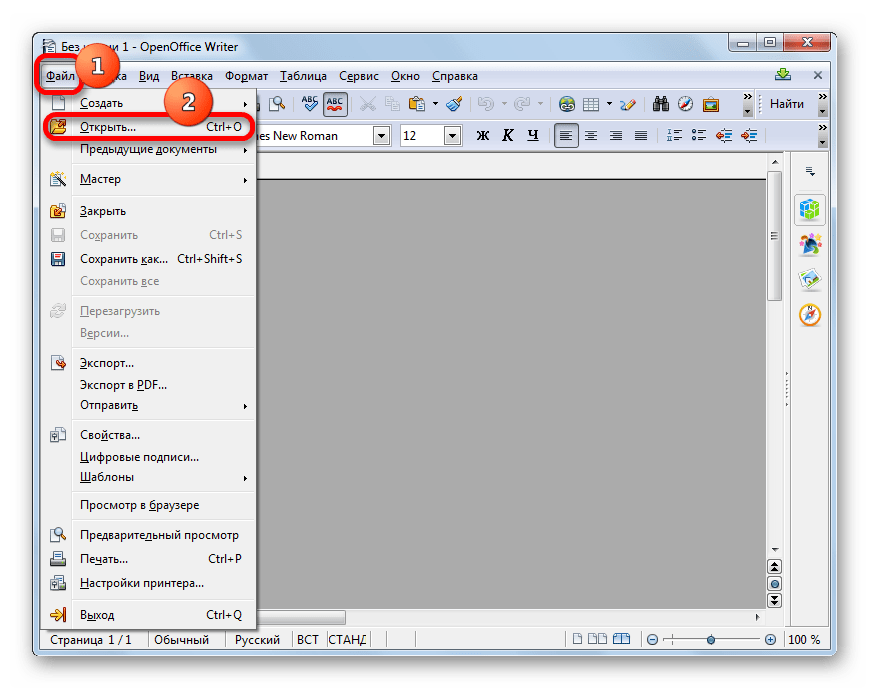Click the Insert Table grid icon

coord(591,104)
